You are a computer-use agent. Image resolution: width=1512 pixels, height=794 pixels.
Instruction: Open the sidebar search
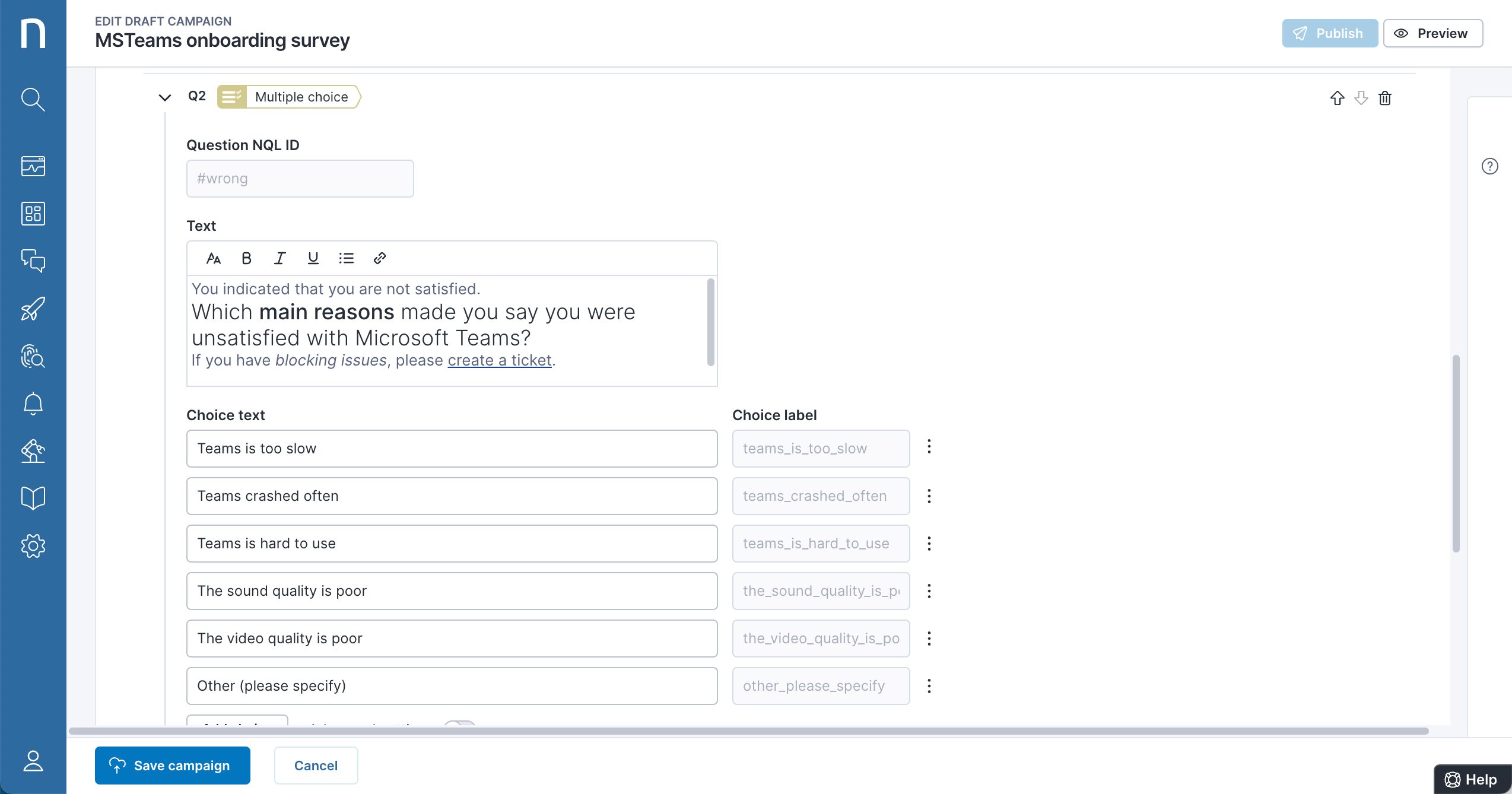pyautogui.click(x=33, y=99)
